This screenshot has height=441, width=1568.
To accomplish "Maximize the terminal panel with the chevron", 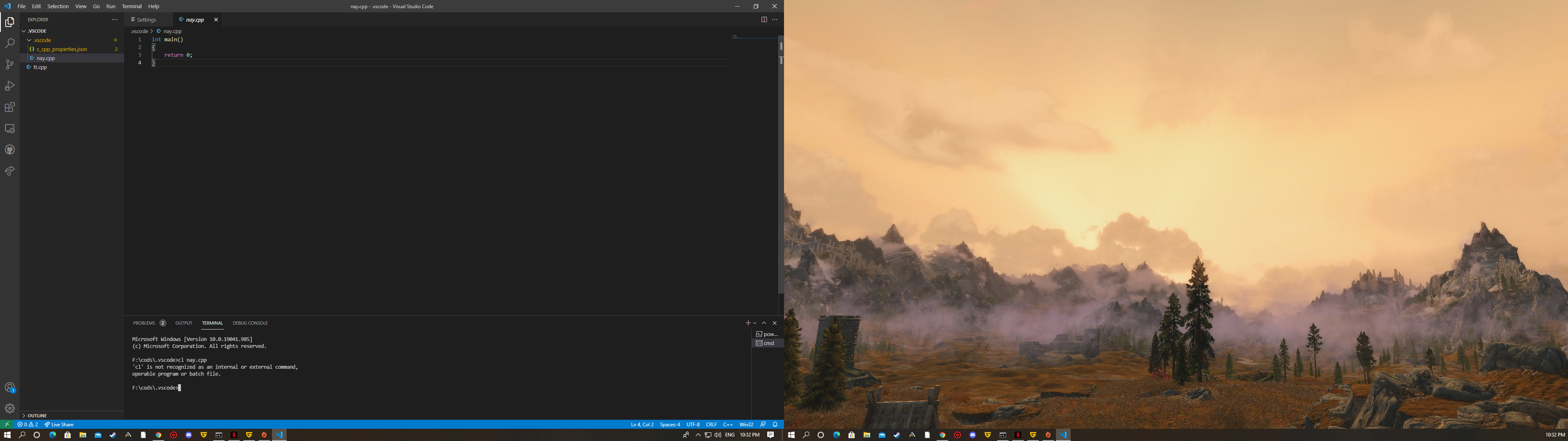I will (763, 323).
